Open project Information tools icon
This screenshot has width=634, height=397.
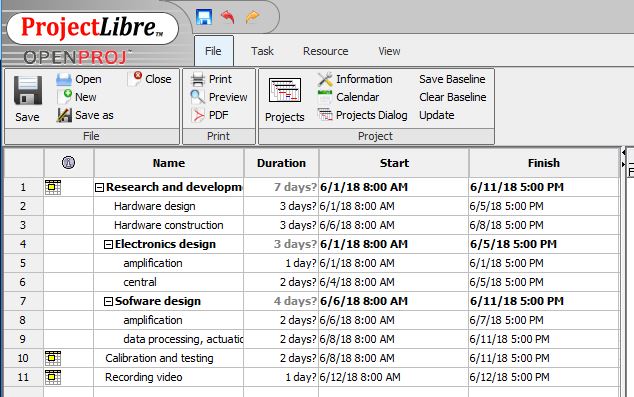coord(325,79)
